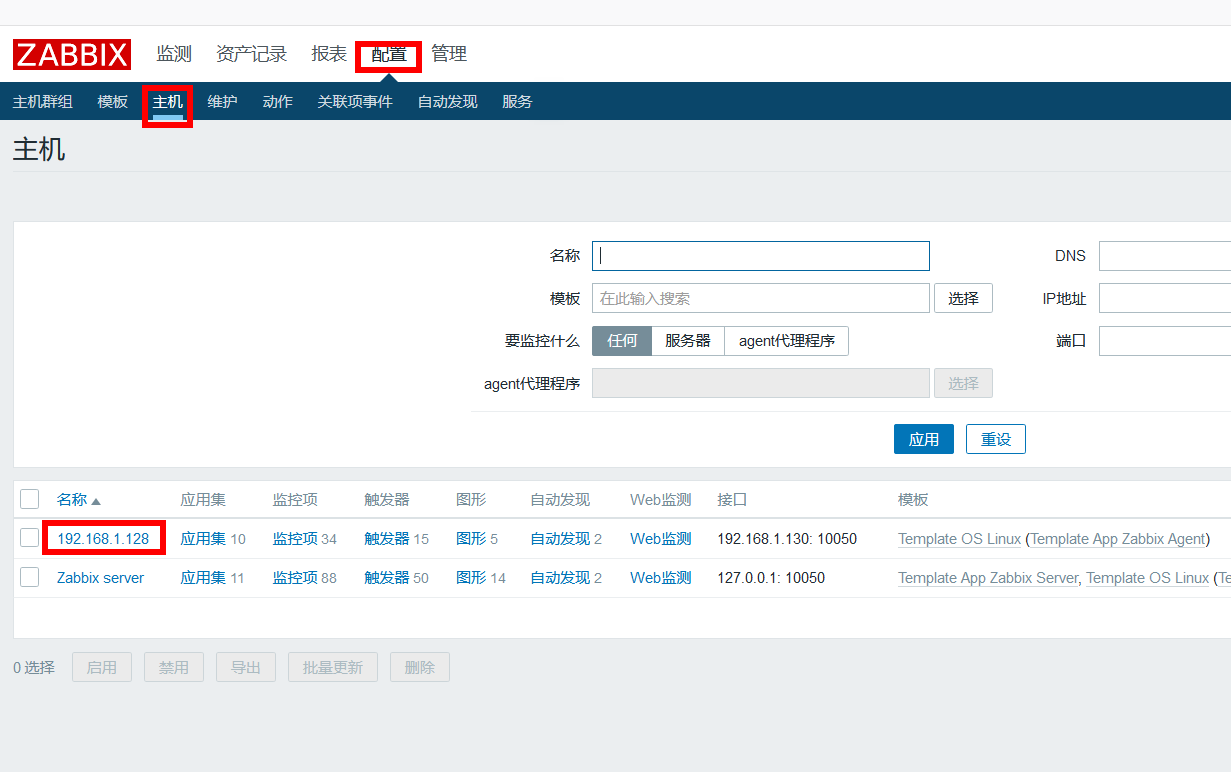Screen dimensions: 1231x772
Task: Open Template App Zabbix Agent link
Action: pyautogui.click(x=1117, y=539)
